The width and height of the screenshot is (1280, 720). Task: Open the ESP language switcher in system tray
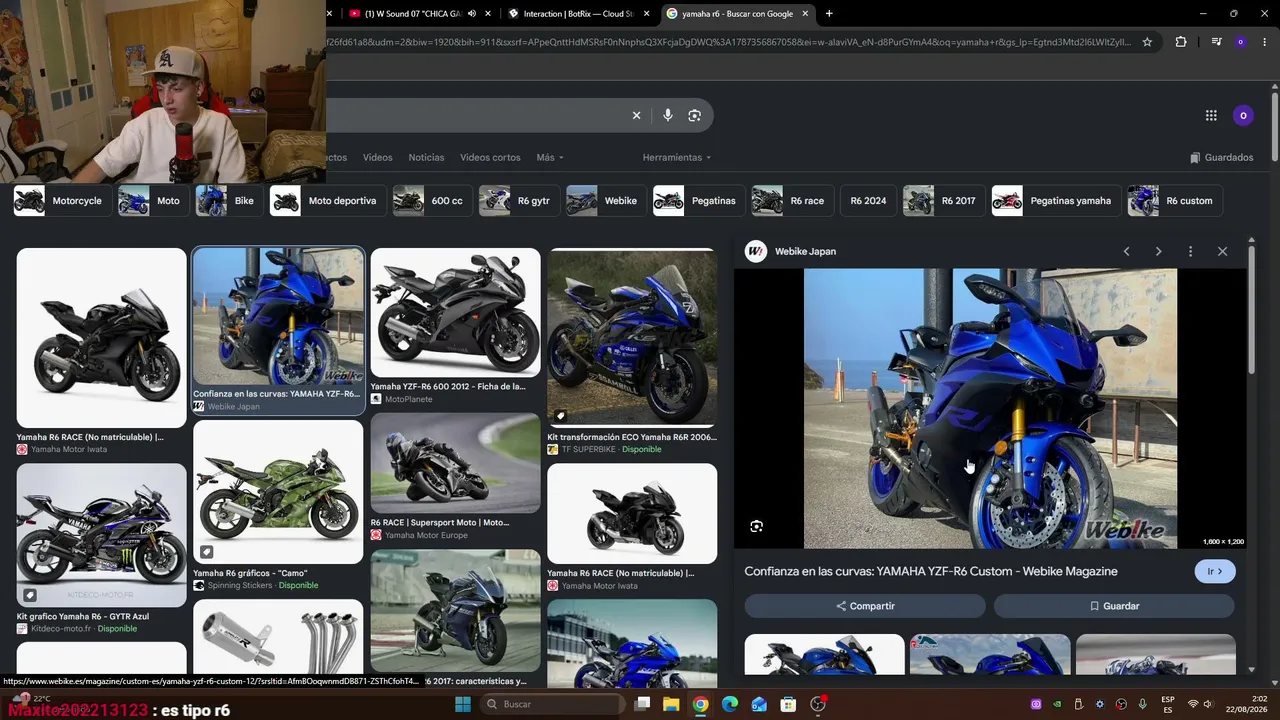pyautogui.click(x=1168, y=704)
